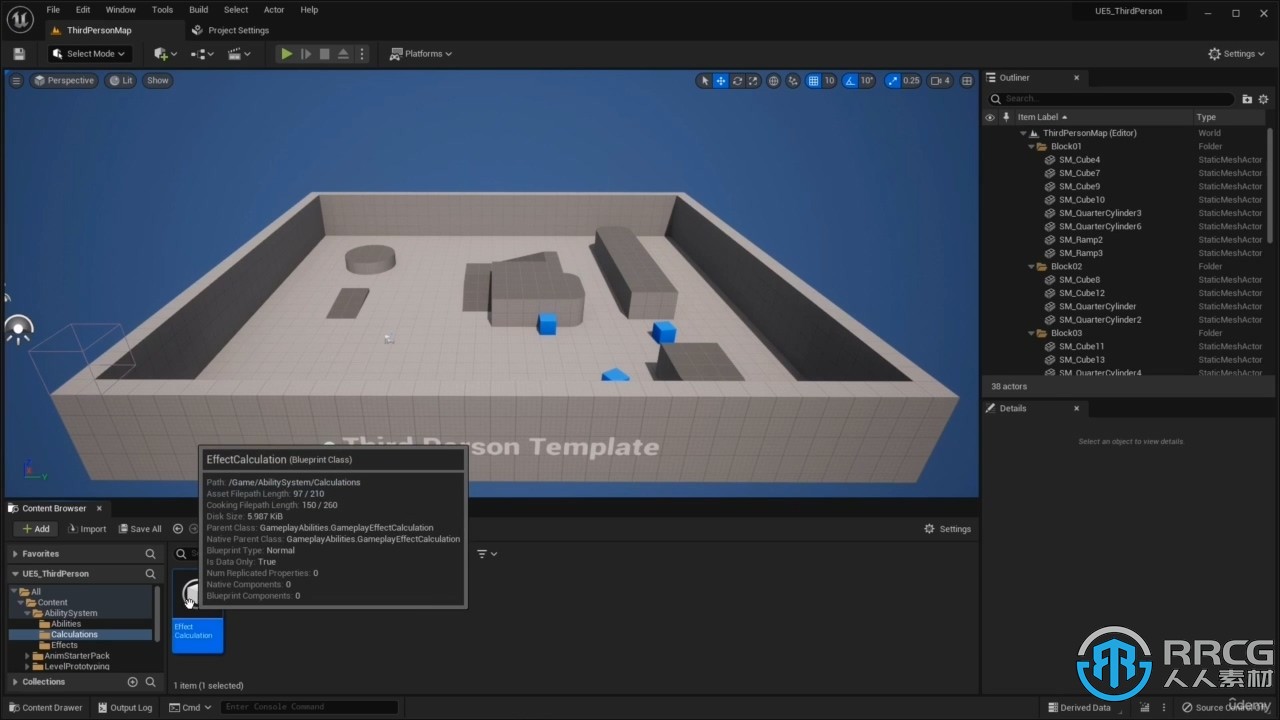Click the add content quick icon in toolbar
1280x720 pixels.
165,54
